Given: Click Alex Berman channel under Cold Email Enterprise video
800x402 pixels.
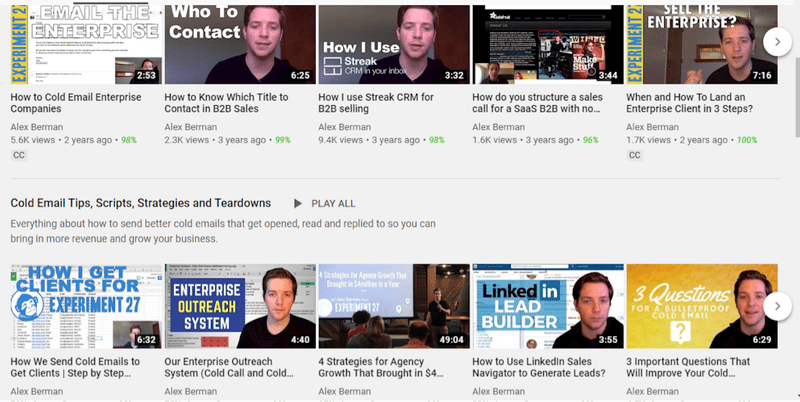Looking at the screenshot, I should (x=37, y=127).
